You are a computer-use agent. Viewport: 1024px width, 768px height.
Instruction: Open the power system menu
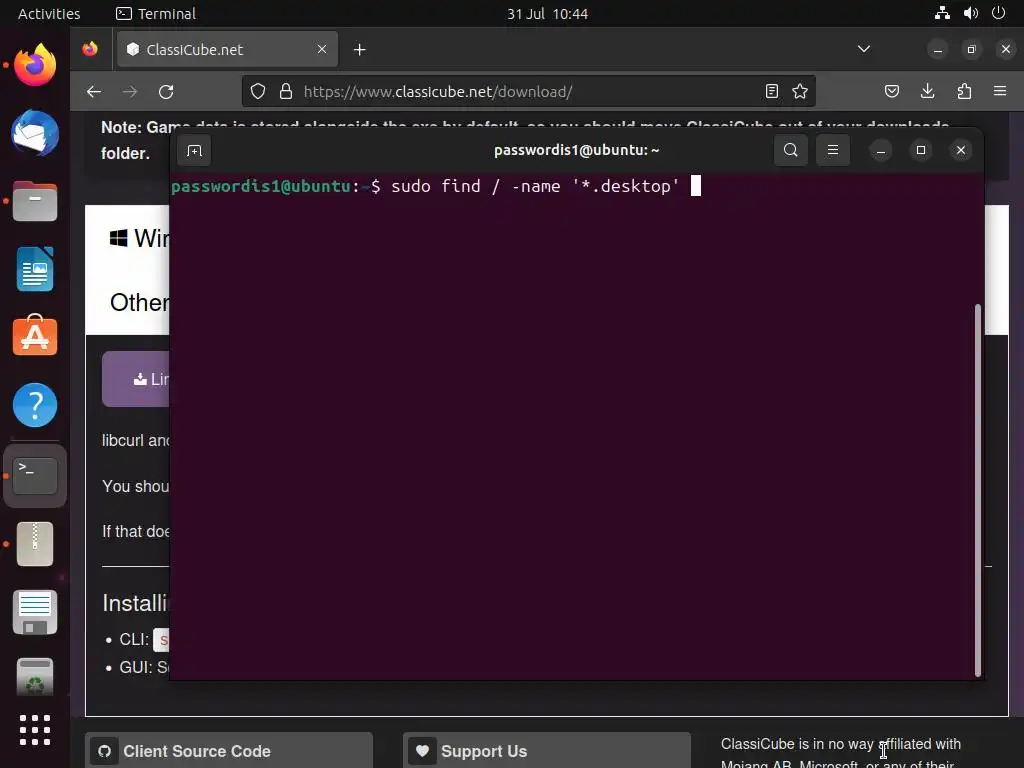coord(999,13)
